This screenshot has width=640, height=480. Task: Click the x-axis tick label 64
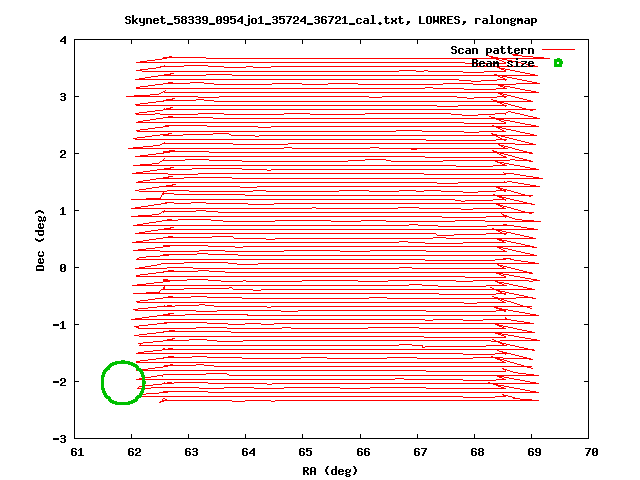(x=249, y=452)
